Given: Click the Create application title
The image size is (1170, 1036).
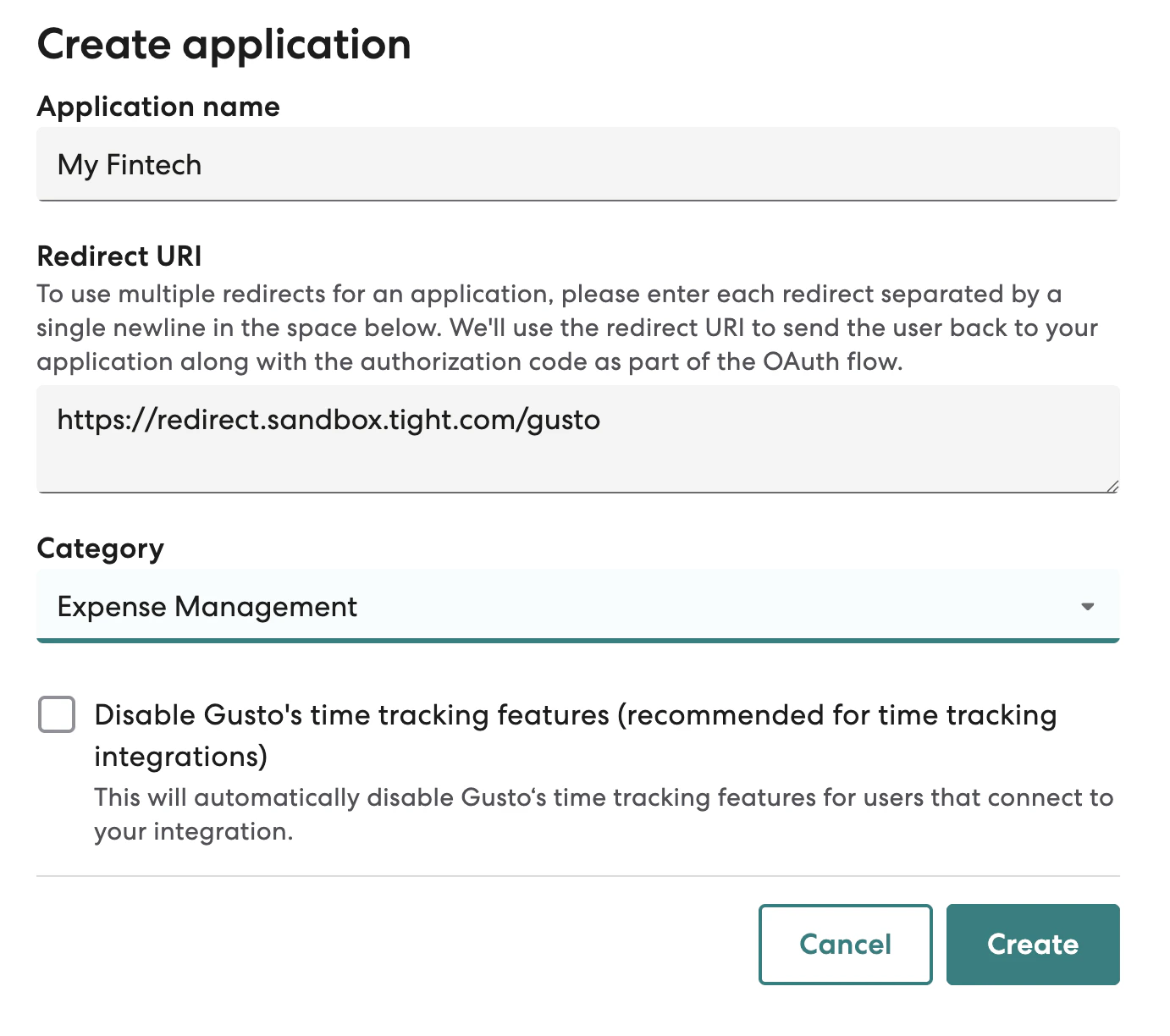Looking at the screenshot, I should (224, 44).
